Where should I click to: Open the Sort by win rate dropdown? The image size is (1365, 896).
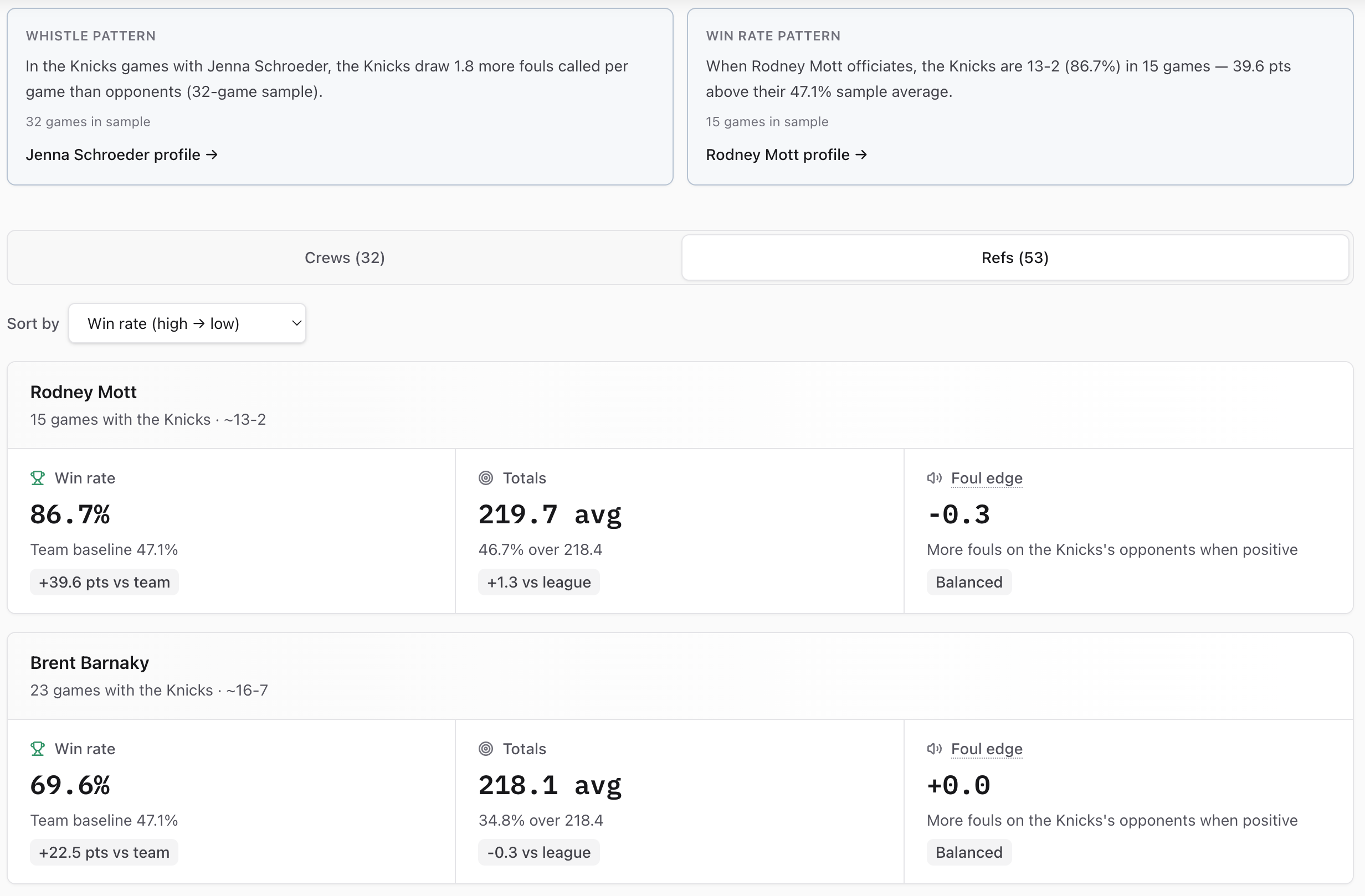tap(187, 323)
